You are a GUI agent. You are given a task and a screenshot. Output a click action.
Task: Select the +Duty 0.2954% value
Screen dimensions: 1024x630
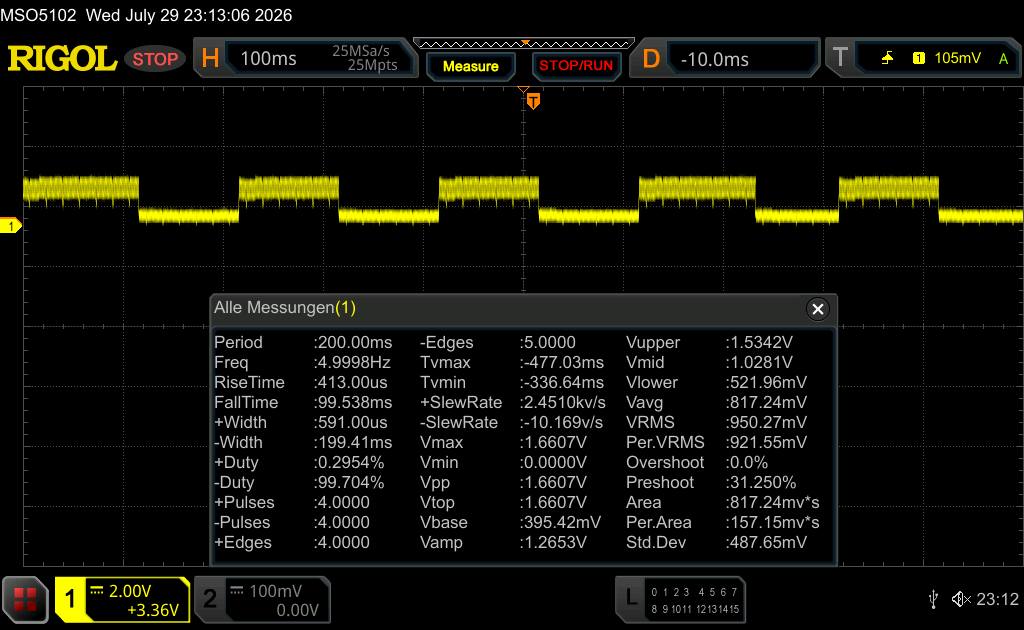[349, 462]
